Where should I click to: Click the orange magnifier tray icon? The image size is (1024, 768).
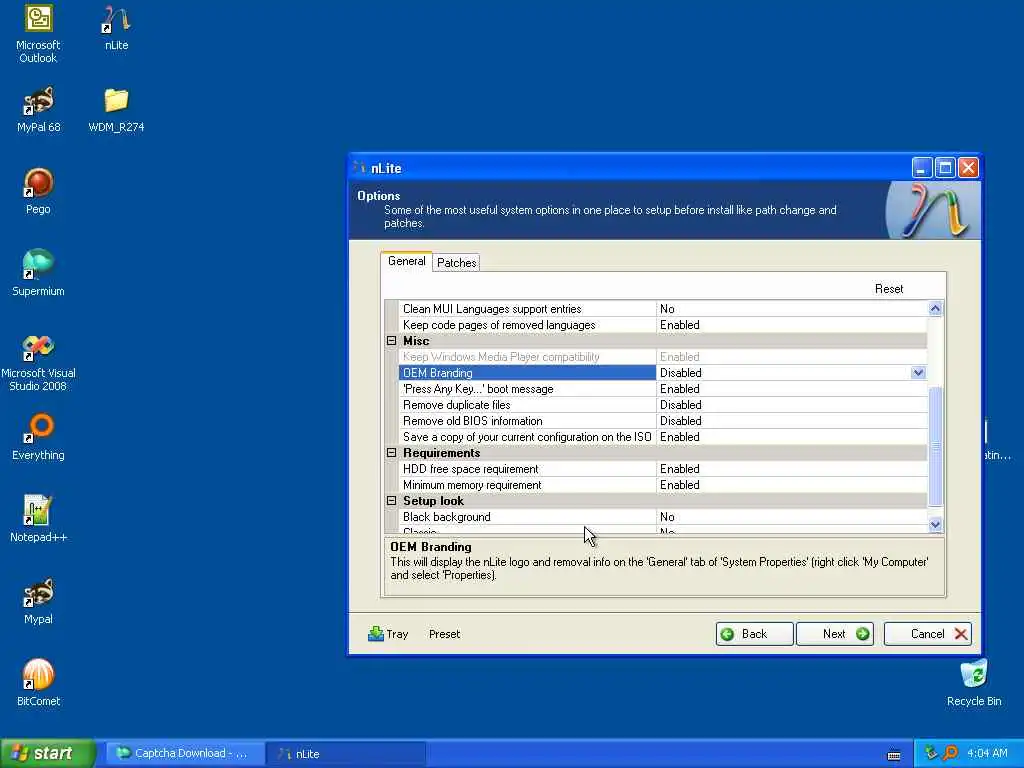click(x=950, y=753)
